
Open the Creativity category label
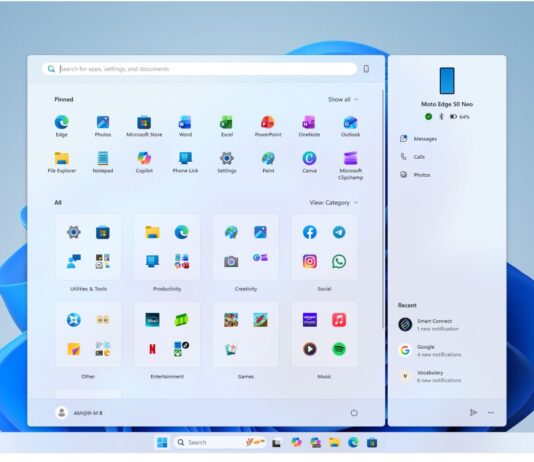tap(246, 289)
